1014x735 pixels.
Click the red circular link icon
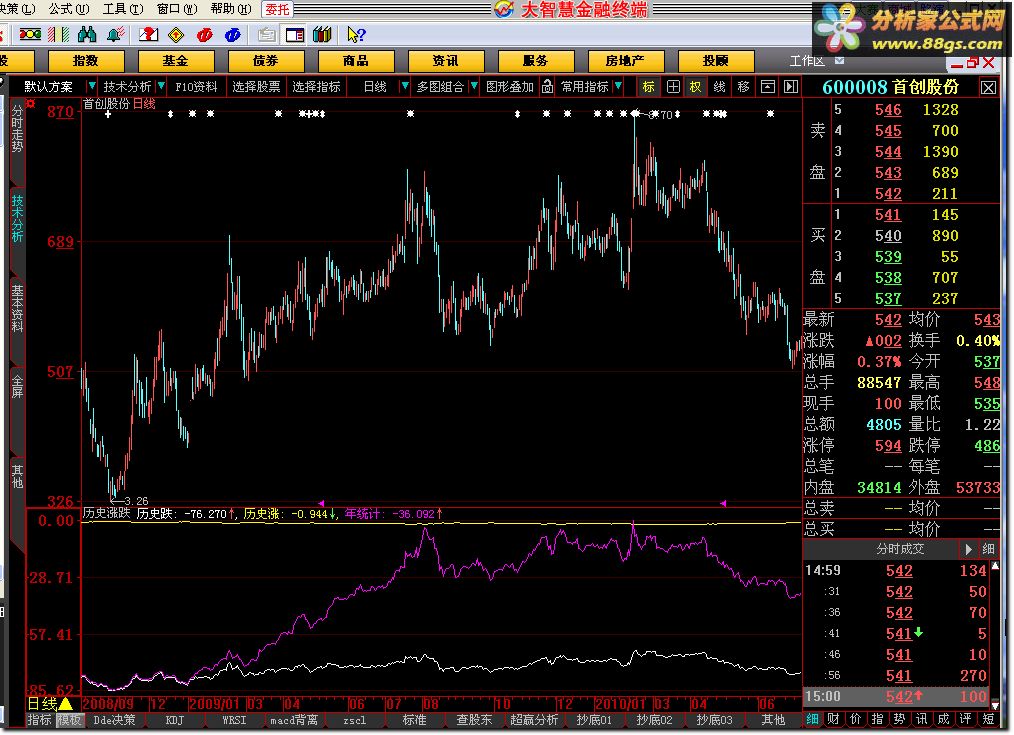(x=204, y=35)
